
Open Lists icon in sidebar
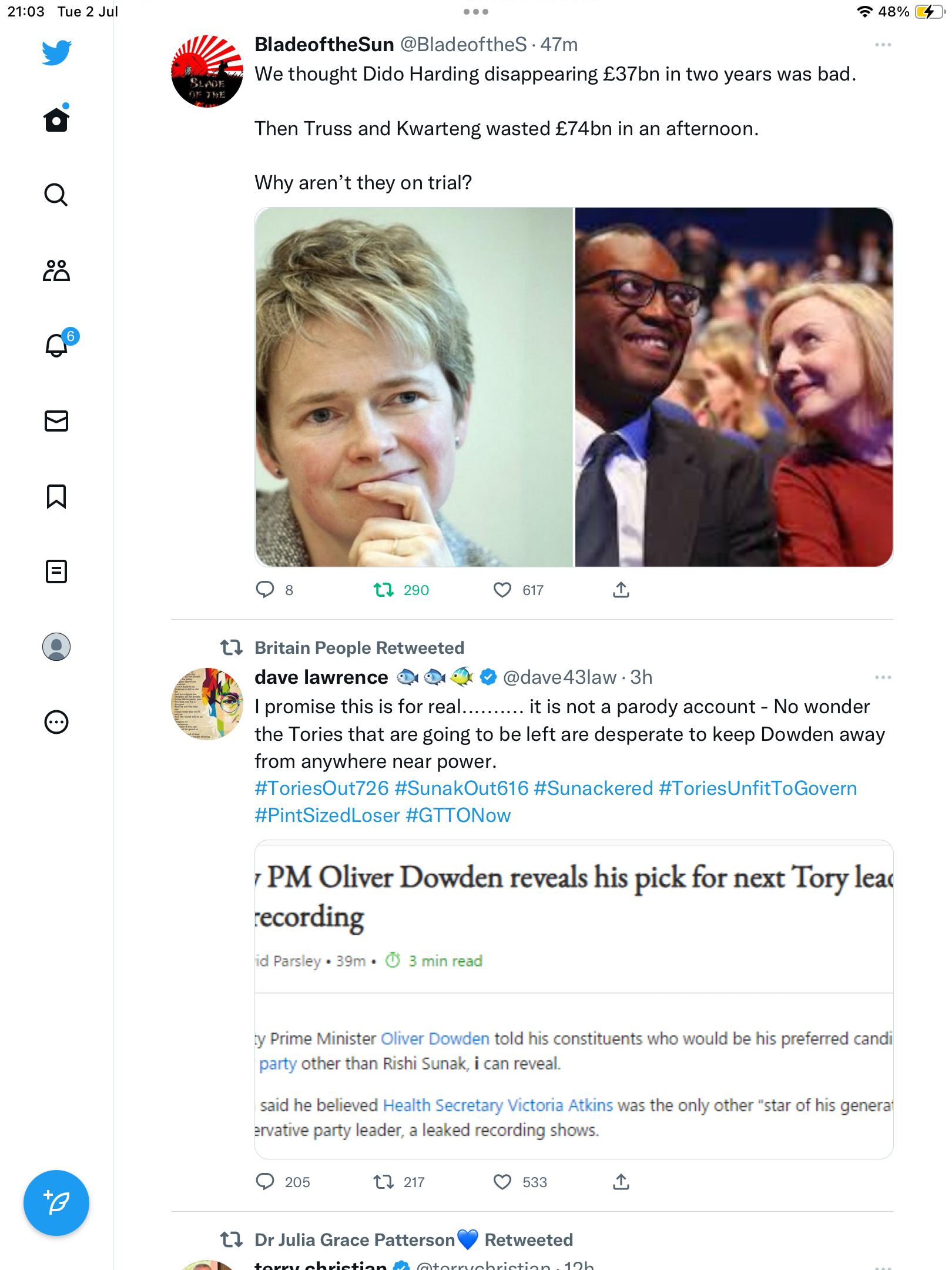56,571
